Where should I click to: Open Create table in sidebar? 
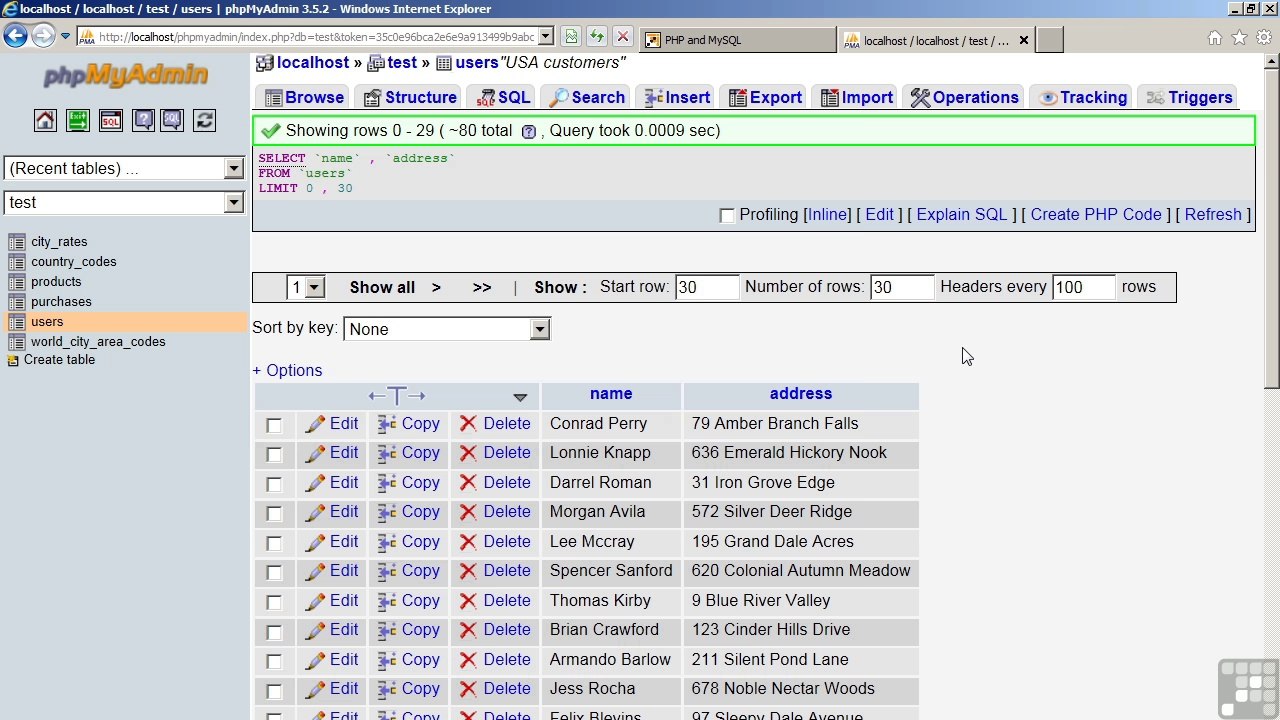[x=59, y=360]
